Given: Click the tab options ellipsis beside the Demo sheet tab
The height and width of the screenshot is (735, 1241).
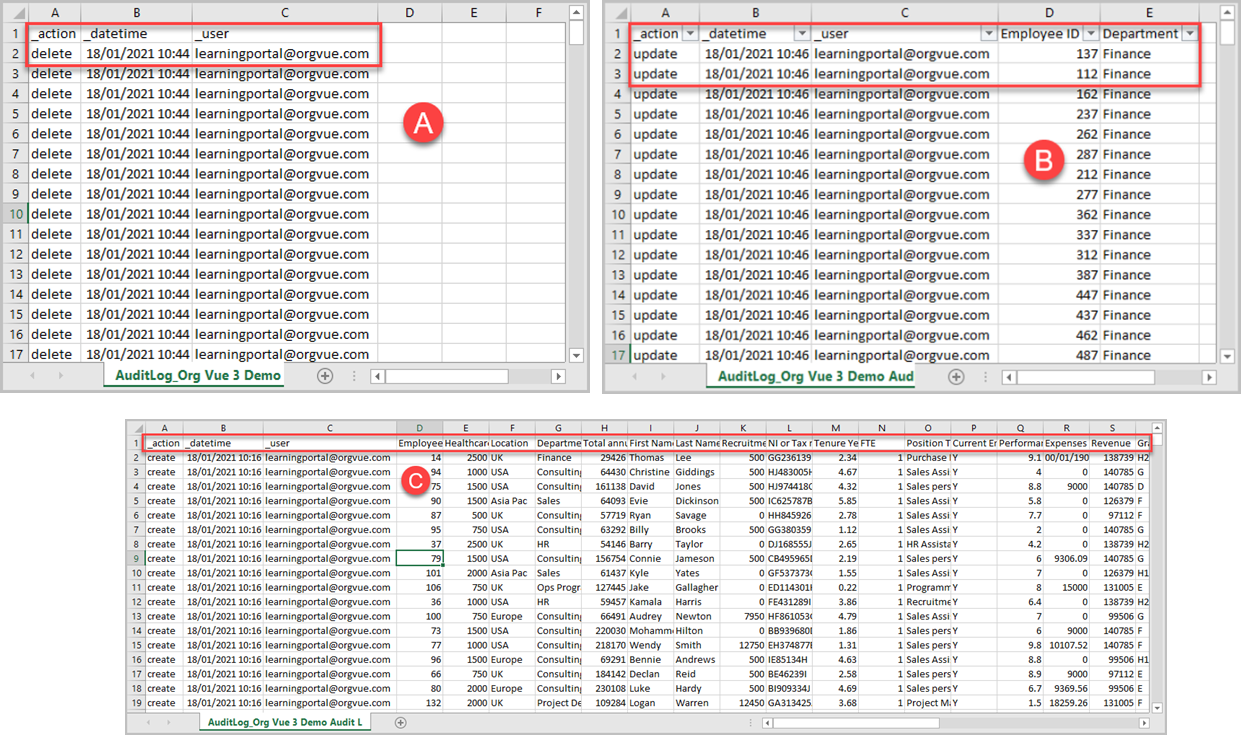Looking at the screenshot, I should click(354, 375).
